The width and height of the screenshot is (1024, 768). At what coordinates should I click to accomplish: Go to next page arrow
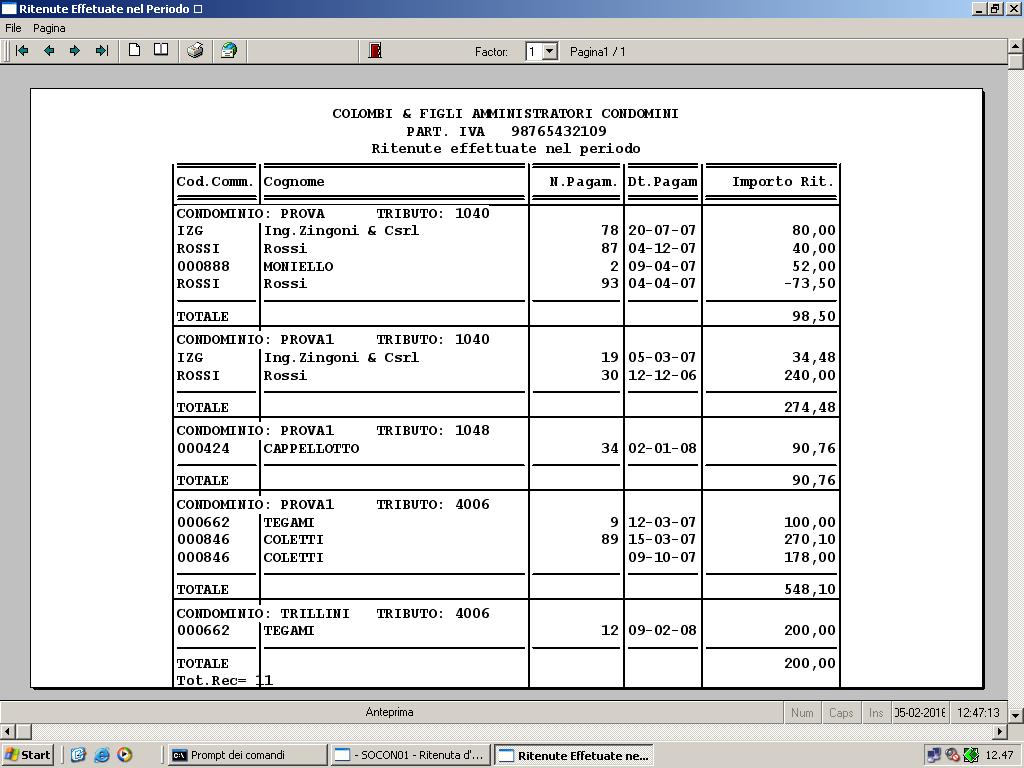(75, 51)
